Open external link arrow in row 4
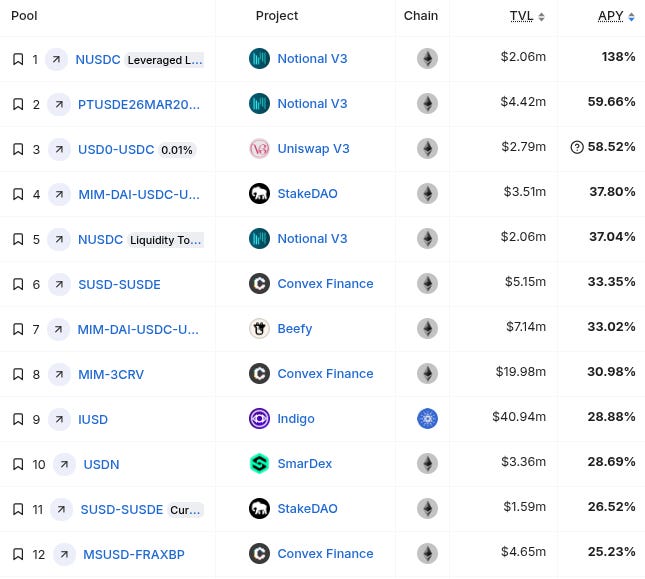Screen dimensions: 645x579 59,194
